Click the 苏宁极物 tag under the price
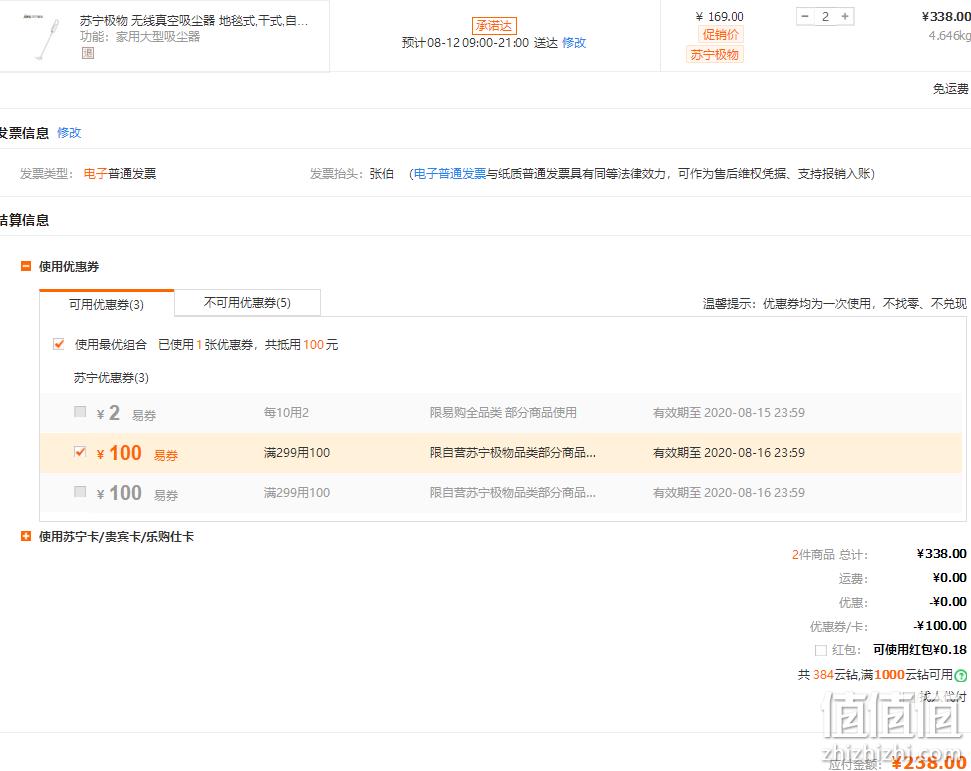Image resolution: width=971 pixels, height=771 pixels. point(715,54)
